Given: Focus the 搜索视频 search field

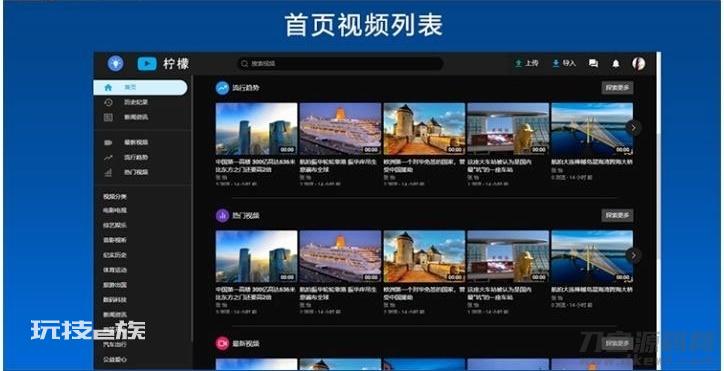Looking at the screenshot, I should click(x=340, y=63).
